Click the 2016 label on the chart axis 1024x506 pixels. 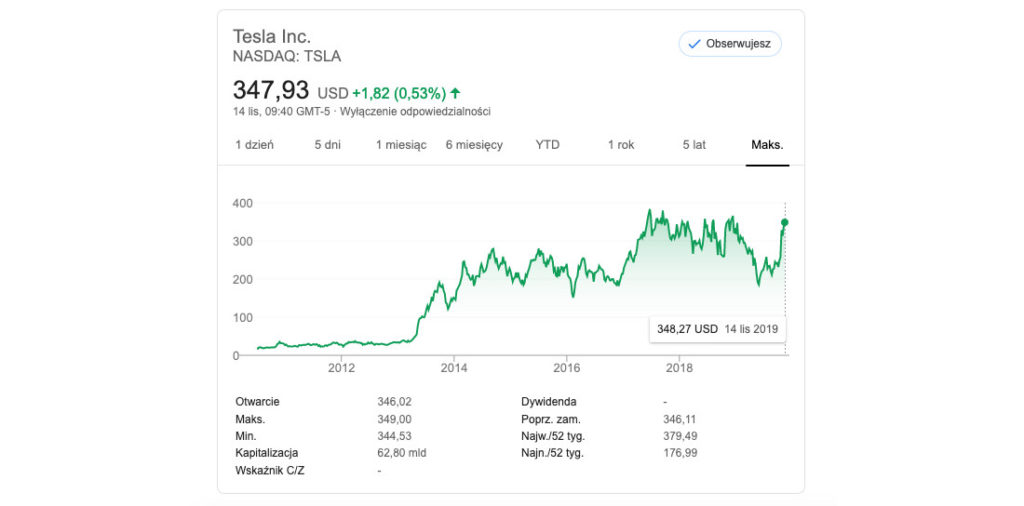(x=567, y=368)
